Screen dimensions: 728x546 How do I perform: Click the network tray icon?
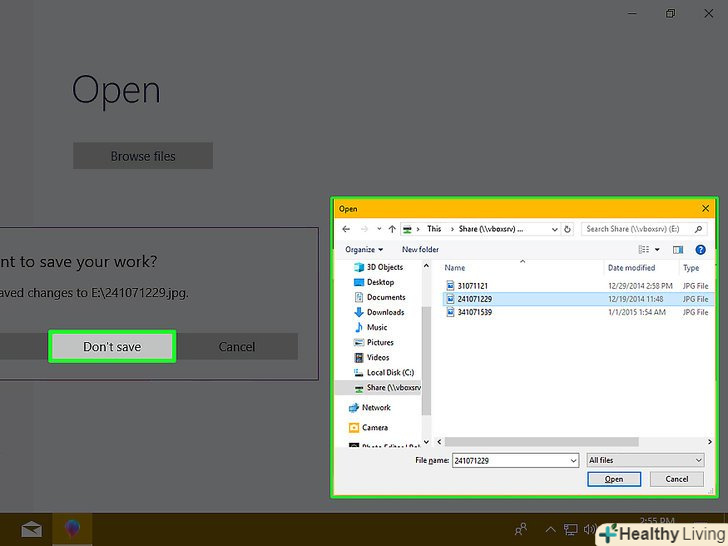pos(571,529)
